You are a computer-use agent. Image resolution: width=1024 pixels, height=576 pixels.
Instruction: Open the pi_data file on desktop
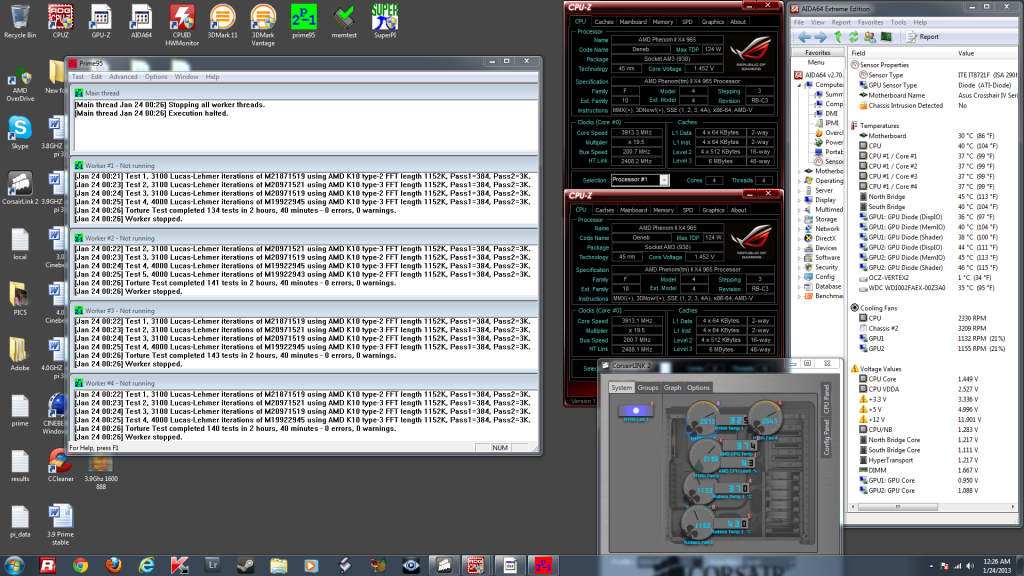[x=20, y=521]
